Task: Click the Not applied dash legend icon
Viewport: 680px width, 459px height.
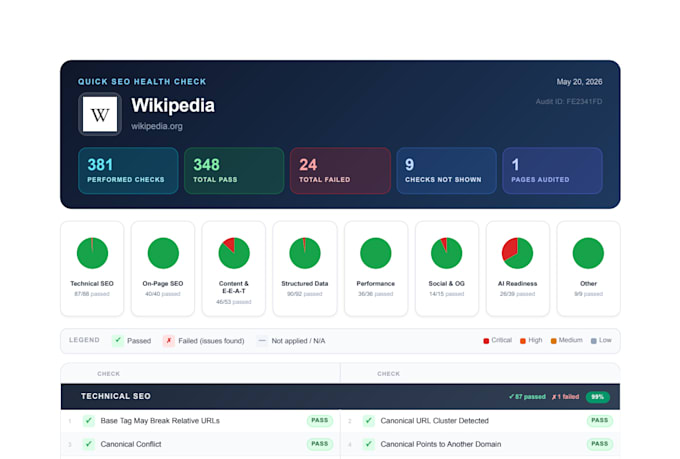Action: [x=262, y=341]
